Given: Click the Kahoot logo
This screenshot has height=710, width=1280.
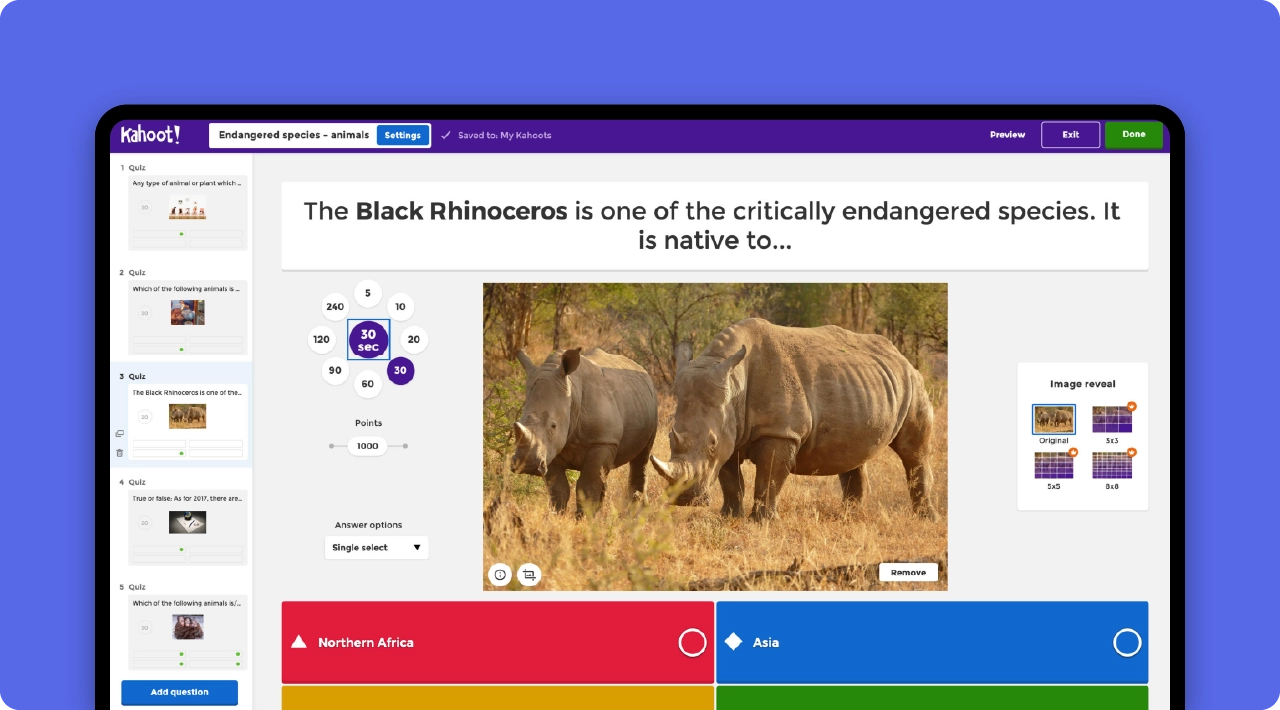Looking at the screenshot, I should pos(150,134).
